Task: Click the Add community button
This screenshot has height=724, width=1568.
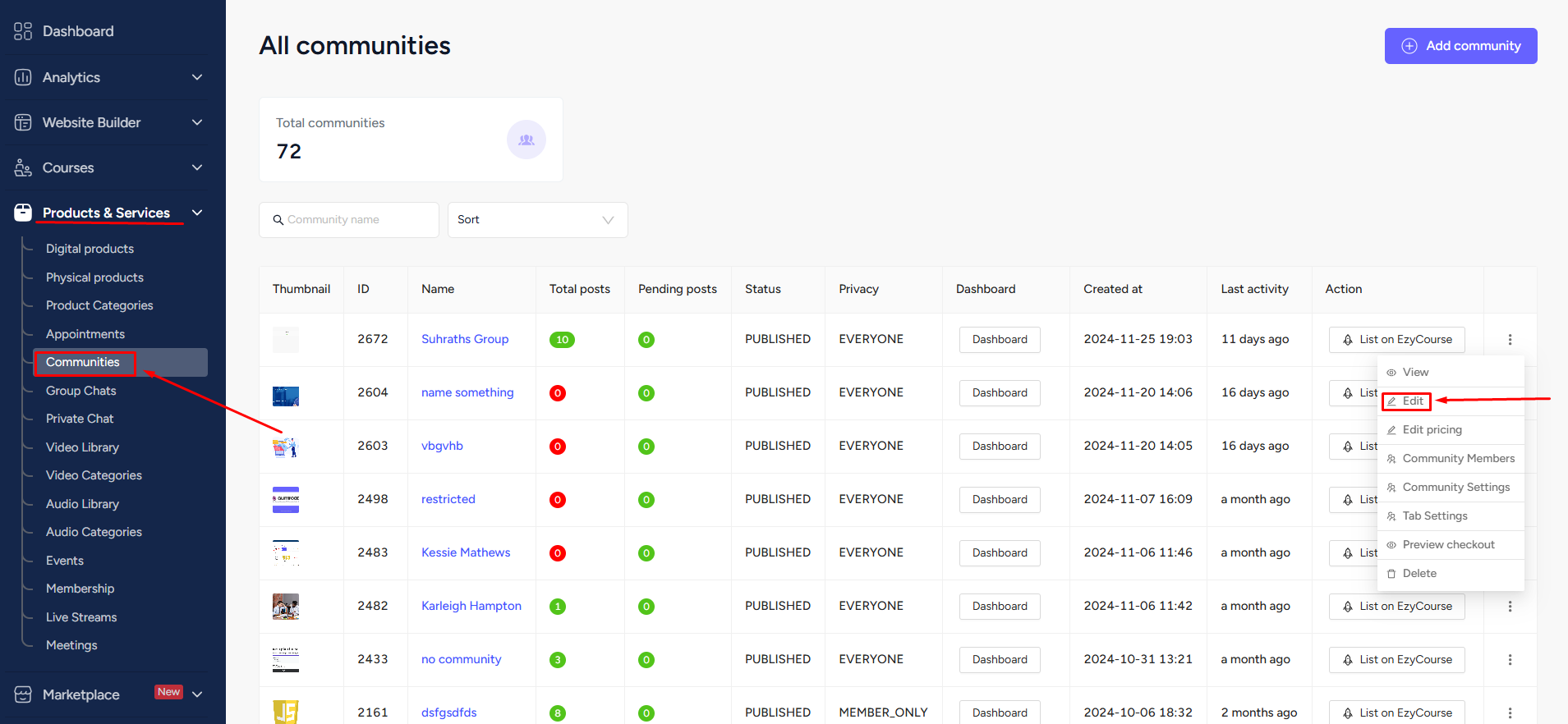Action: (1460, 46)
